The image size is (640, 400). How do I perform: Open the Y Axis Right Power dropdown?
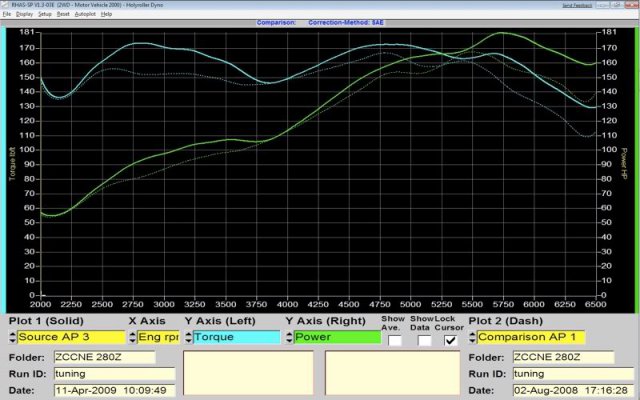pos(337,337)
